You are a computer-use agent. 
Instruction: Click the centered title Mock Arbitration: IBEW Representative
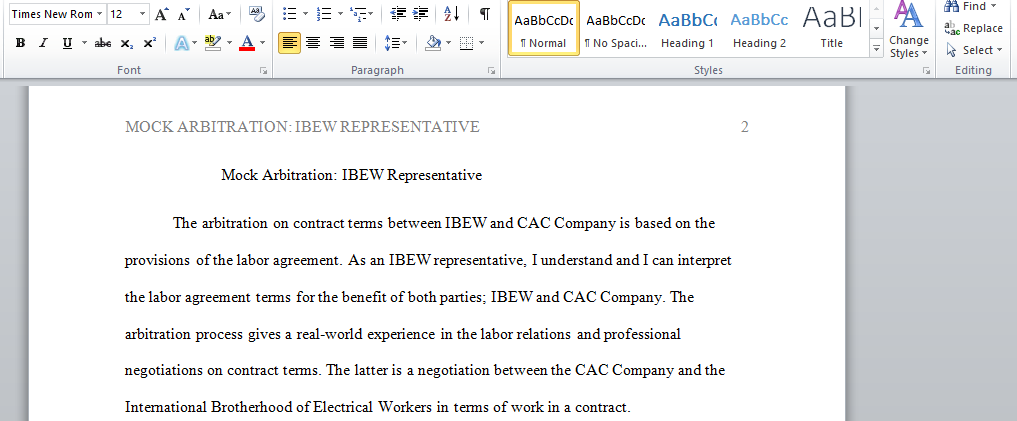coord(352,175)
